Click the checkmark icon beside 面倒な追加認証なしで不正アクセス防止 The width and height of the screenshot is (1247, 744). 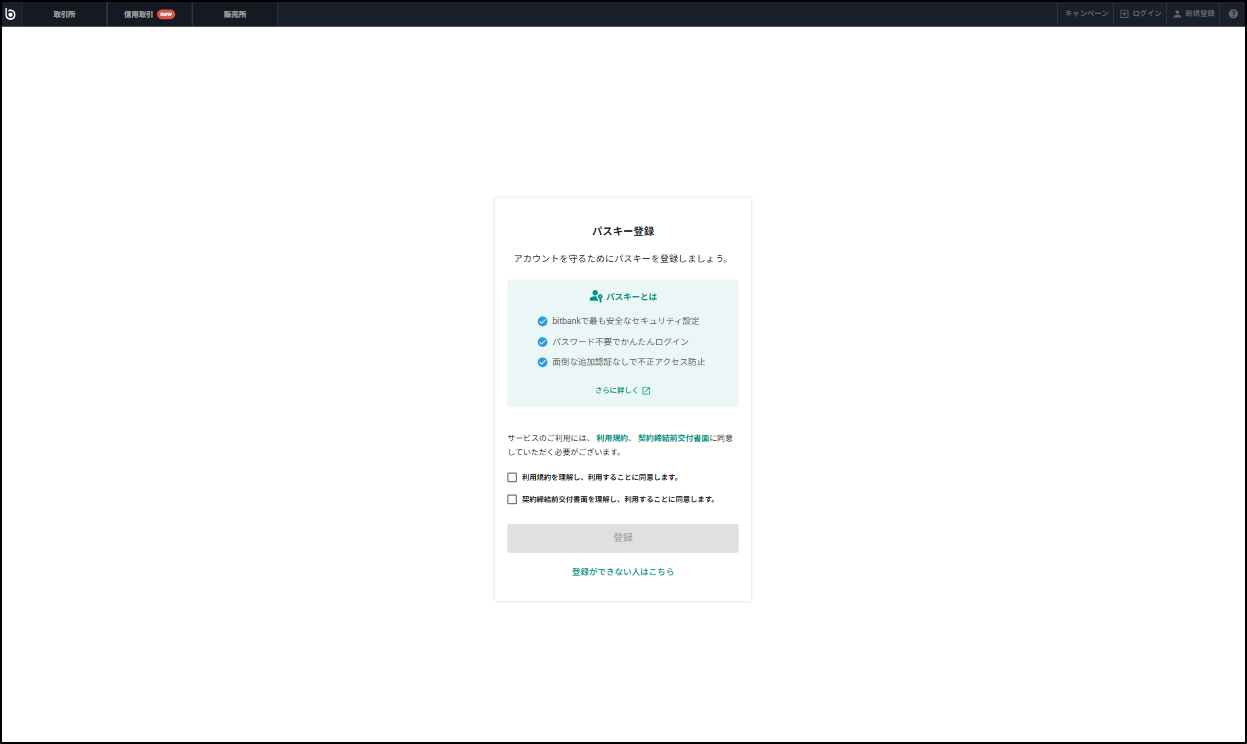point(542,362)
